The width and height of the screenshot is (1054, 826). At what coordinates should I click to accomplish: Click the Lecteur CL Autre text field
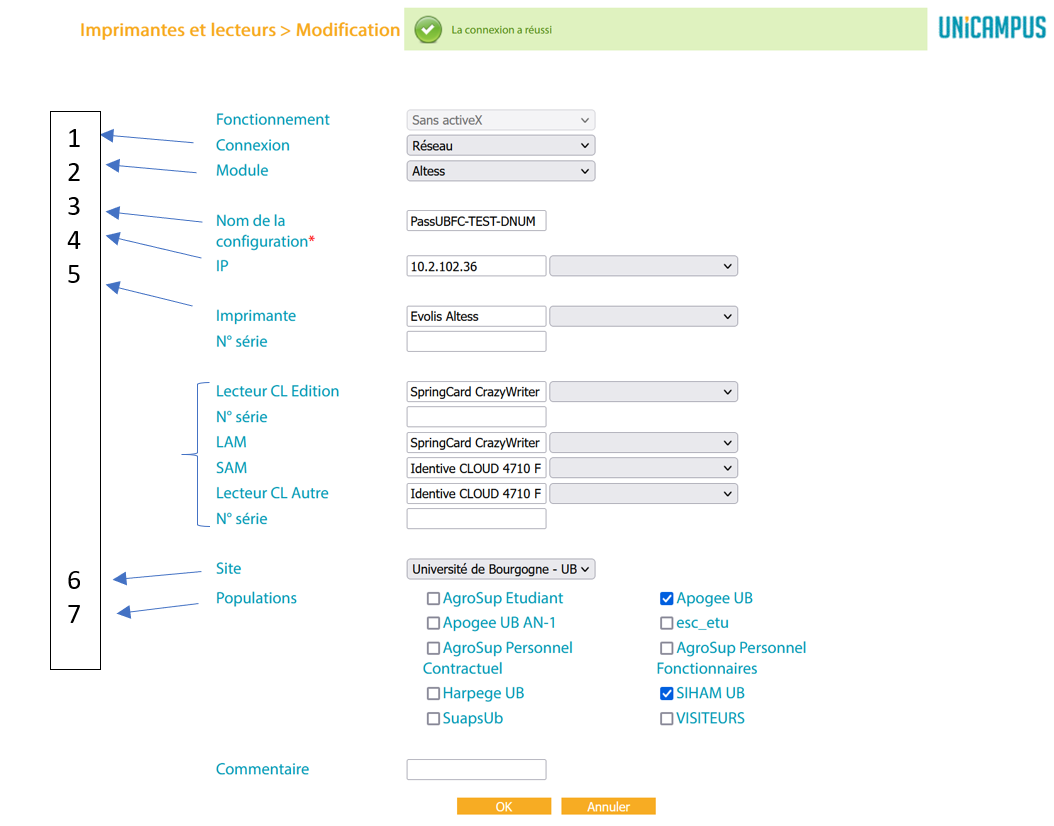click(476, 494)
